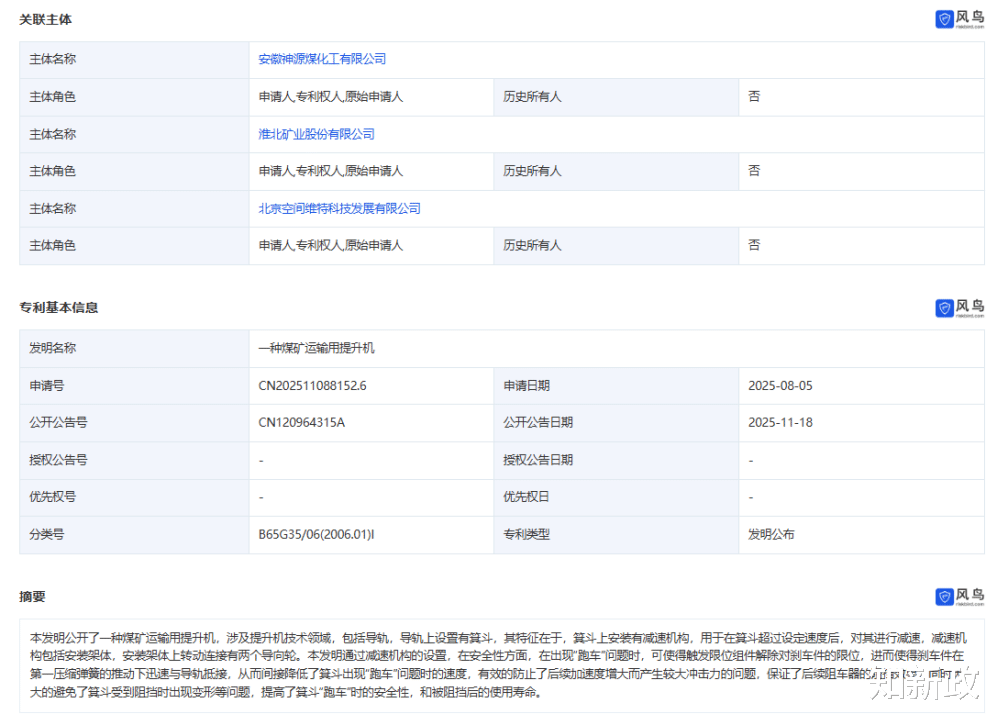998x725 pixels.
Task: Click the 风鸟 logo beside 关联主体 heading
Action: pyautogui.click(x=959, y=19)
